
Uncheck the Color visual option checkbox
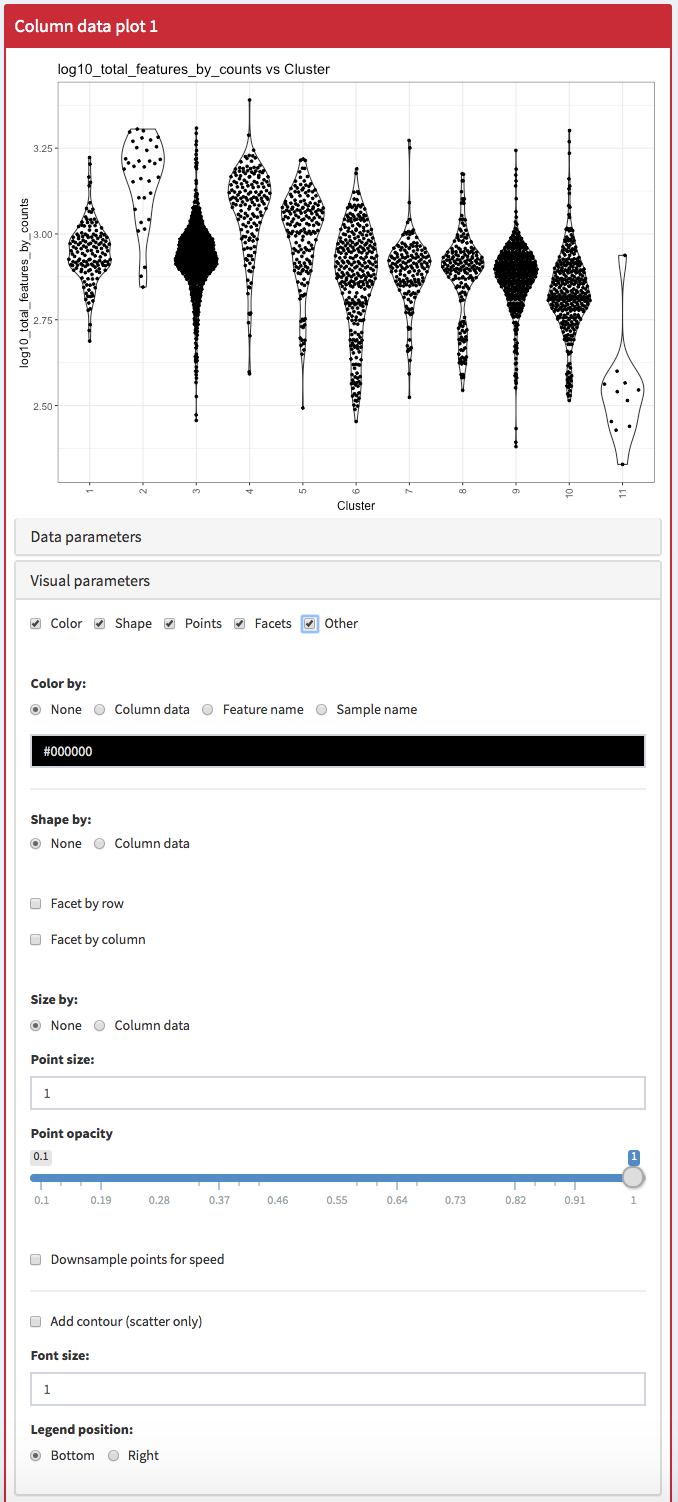tap(36, 624)
